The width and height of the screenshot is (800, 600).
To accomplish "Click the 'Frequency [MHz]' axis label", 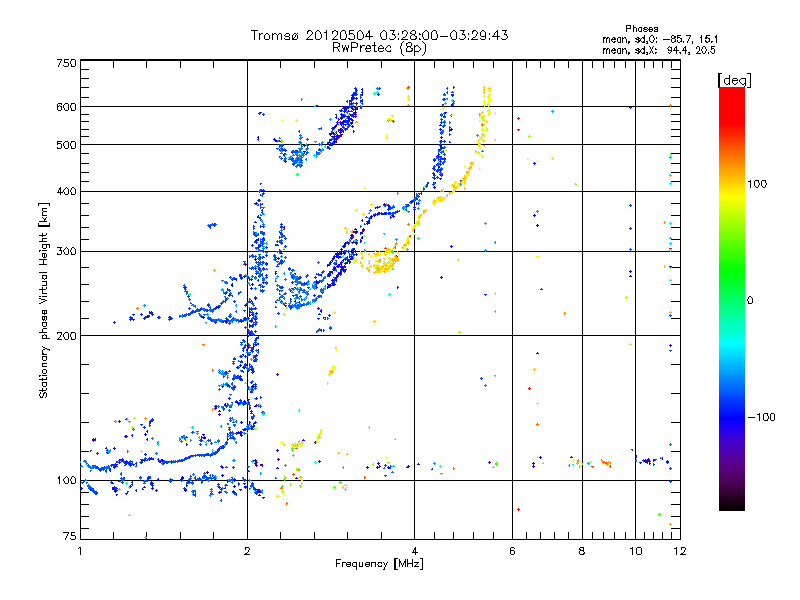I will [379, 564].
